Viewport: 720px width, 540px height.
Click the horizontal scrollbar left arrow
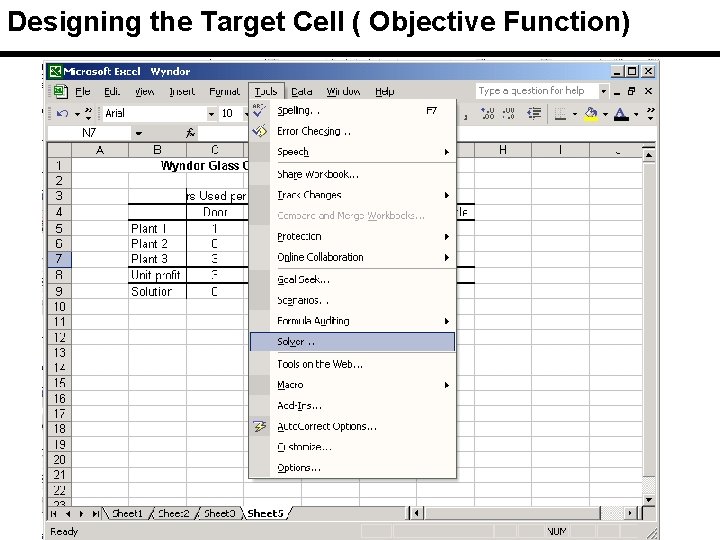coord(417,513)
